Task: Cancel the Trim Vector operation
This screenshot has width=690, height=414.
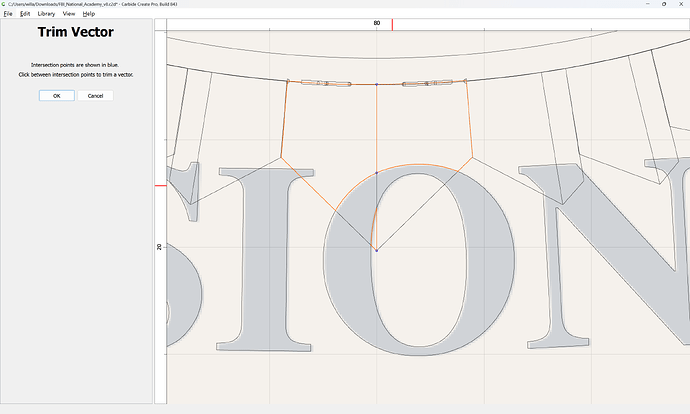Action: [x=95, y=95]
